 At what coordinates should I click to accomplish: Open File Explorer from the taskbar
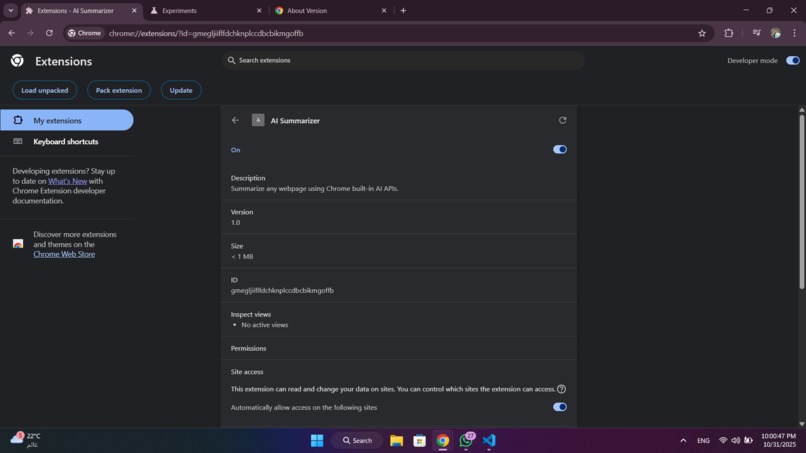pyautogui.click(x=396, y=441)
